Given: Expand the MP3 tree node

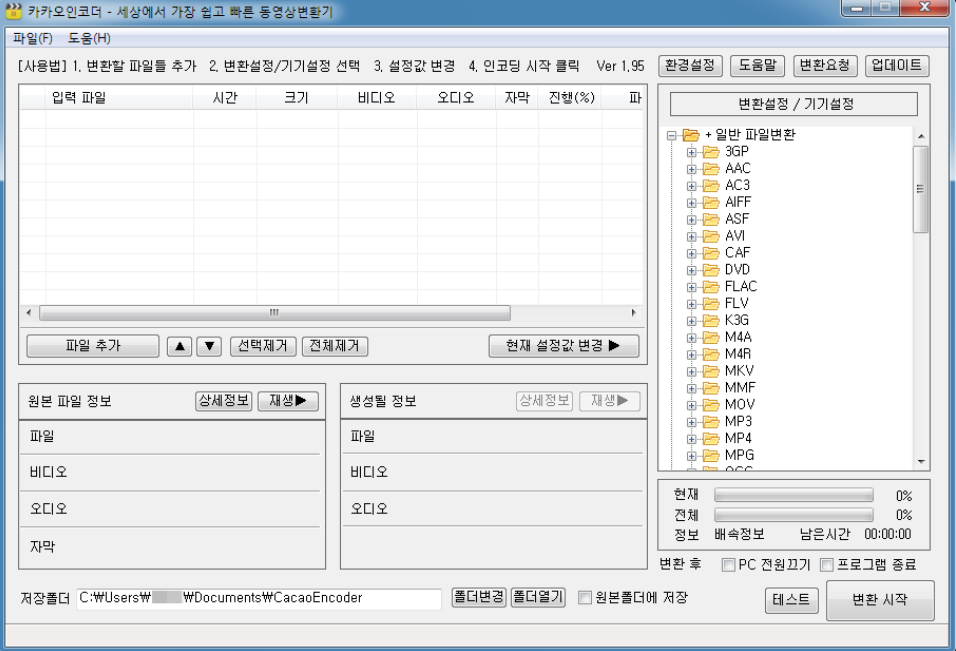Looking at the screenshot, I should (691, 422).
